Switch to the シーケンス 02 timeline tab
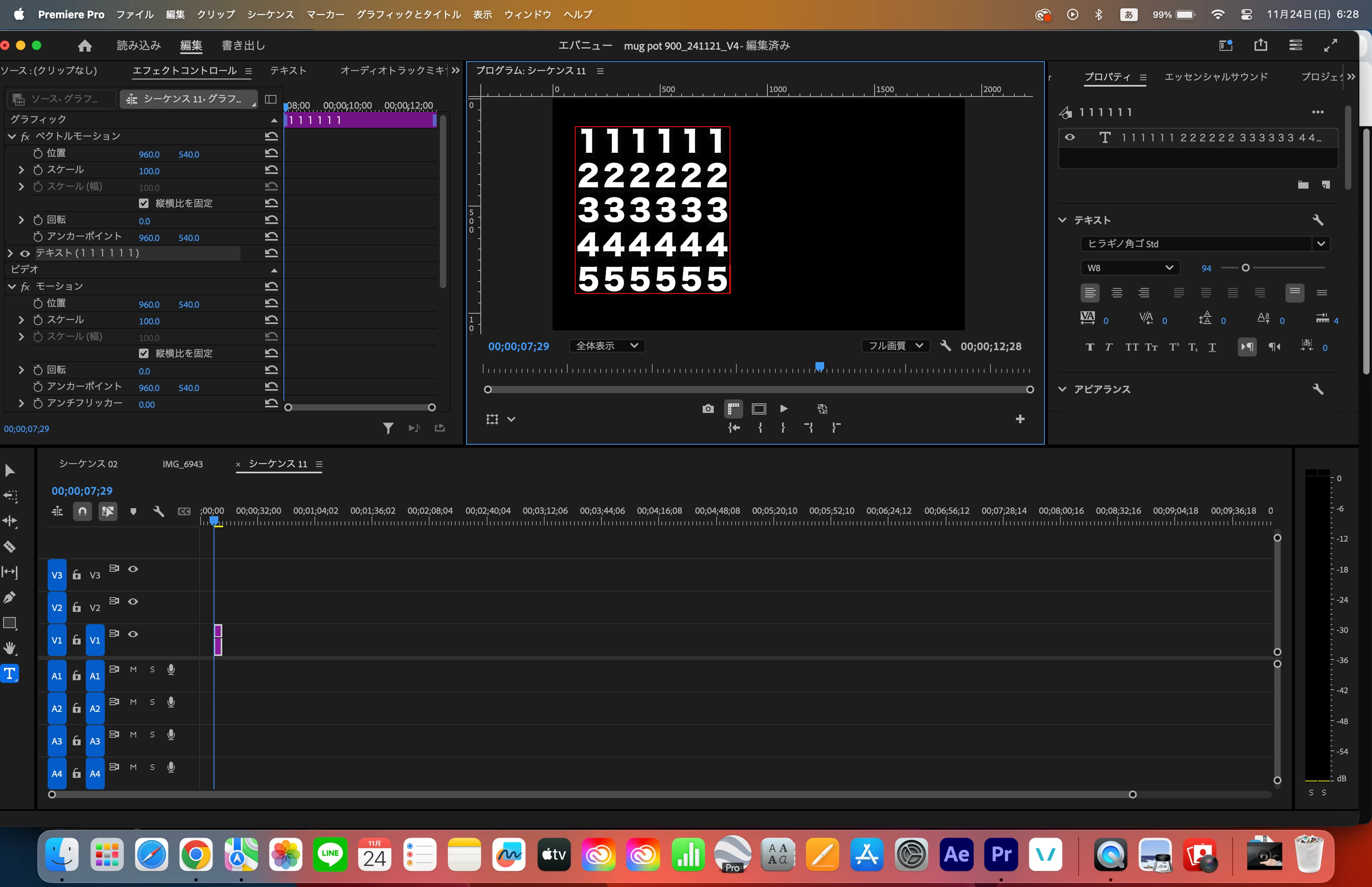The height and width of the screenshot is (887, 1372). tap(88, 464)
